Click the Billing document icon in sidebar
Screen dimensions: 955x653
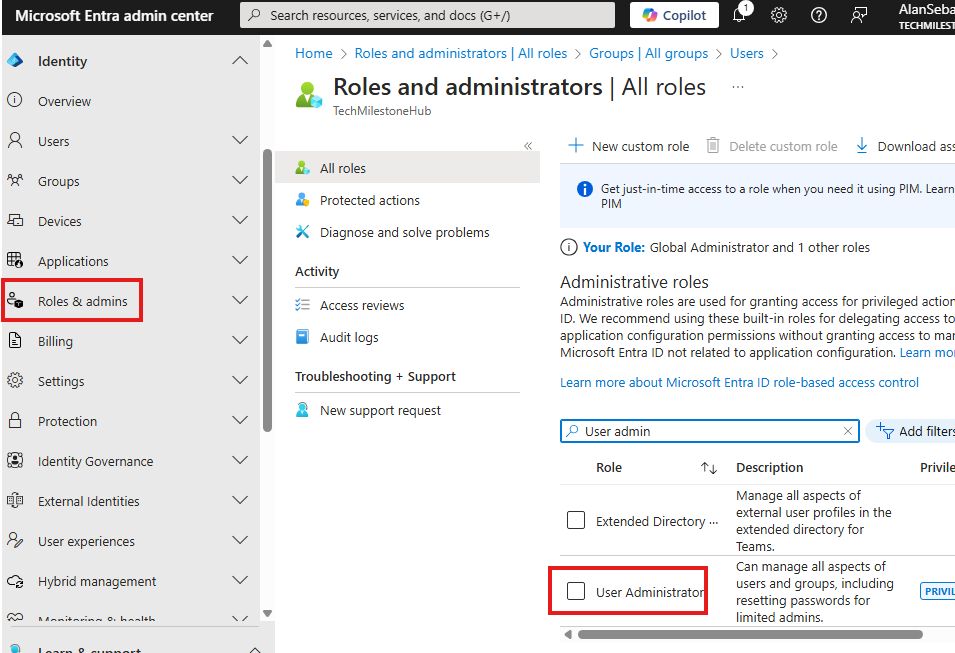15,341
